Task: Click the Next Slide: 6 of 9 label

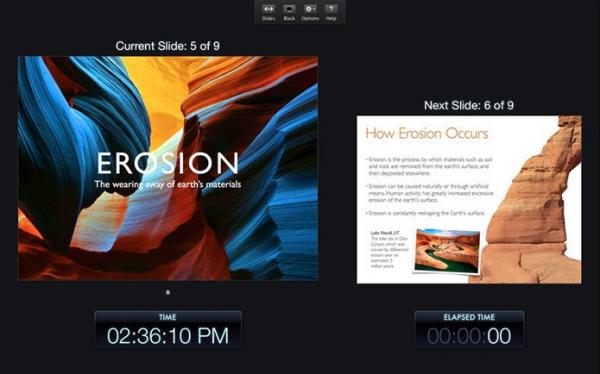Action: 469,105
